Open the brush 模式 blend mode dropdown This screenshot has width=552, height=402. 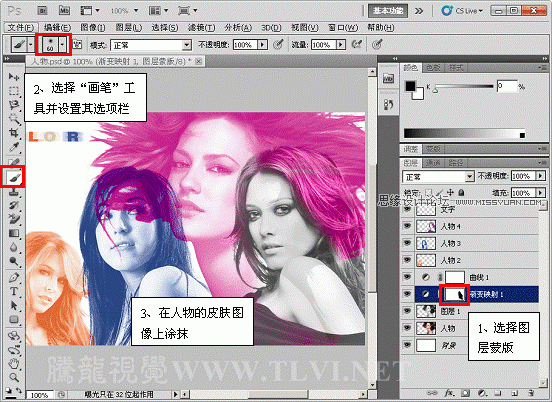pyautogui.click(x=187, y=45)
